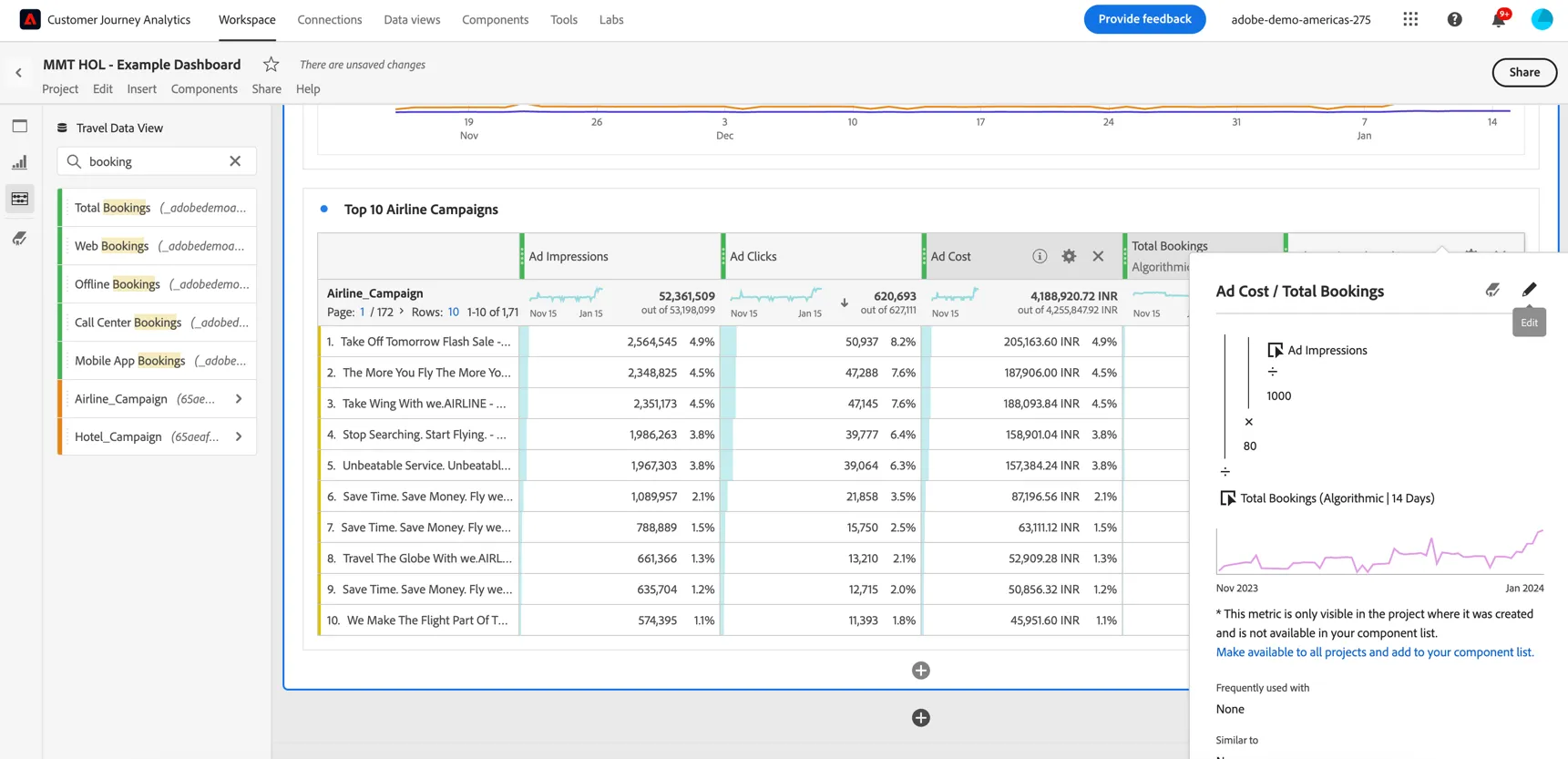Click the Adobe logo in the header
1568x759 pixels.
(x=30, y=19)
